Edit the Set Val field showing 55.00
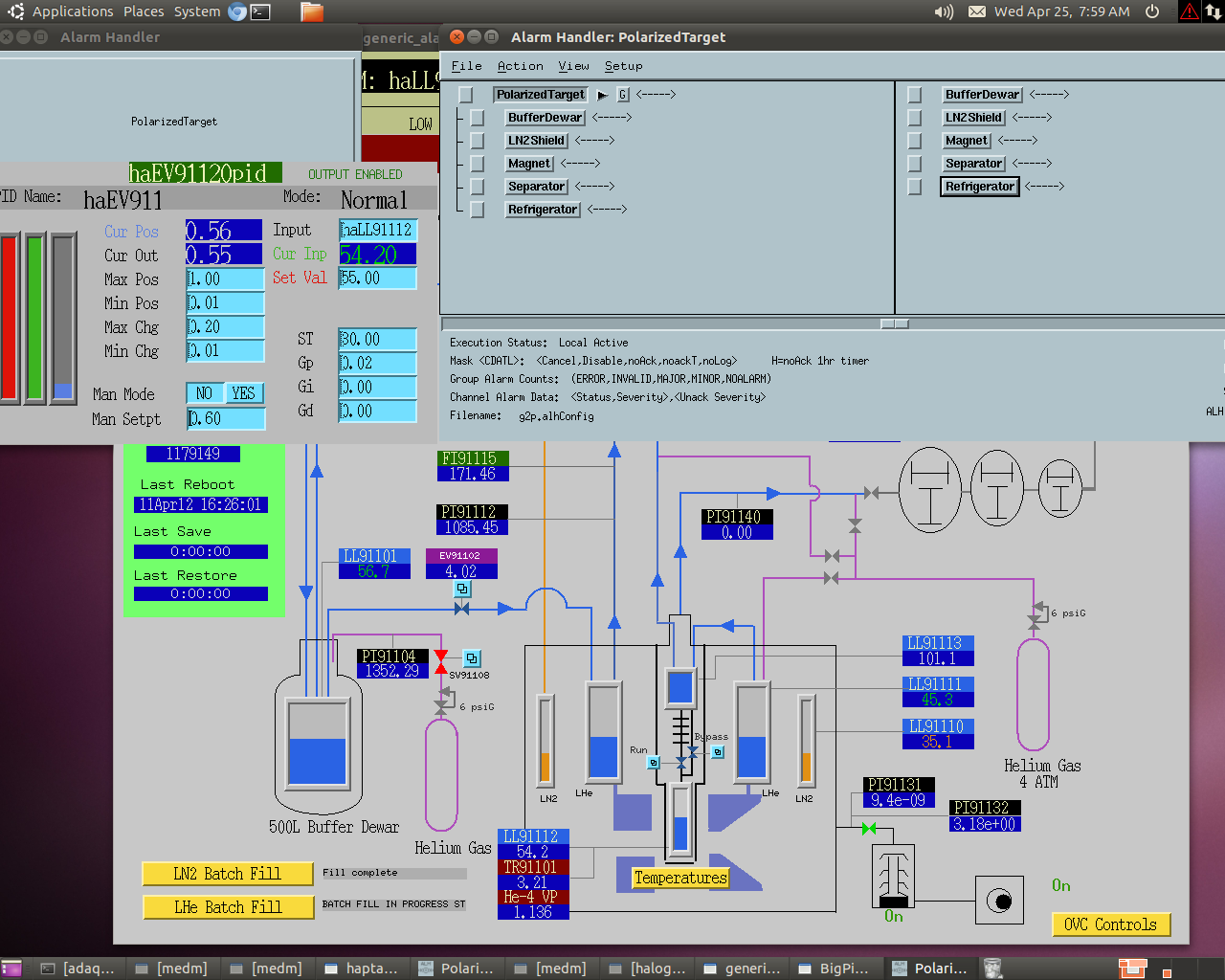 (x=378, y=278)
